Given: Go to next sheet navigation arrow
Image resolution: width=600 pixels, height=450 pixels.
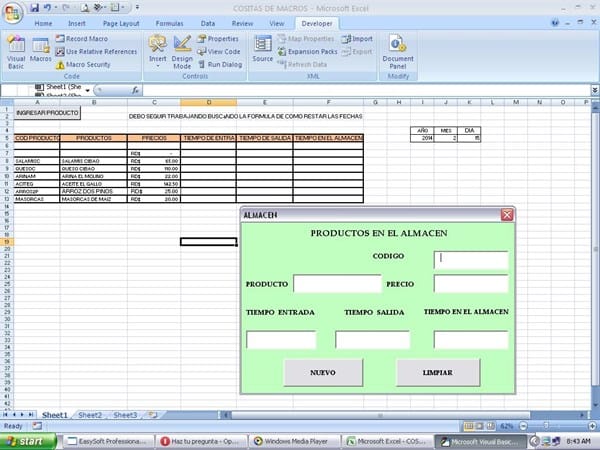Looking at the screenshot, I should pyautogui.click(x=22, y=415).
